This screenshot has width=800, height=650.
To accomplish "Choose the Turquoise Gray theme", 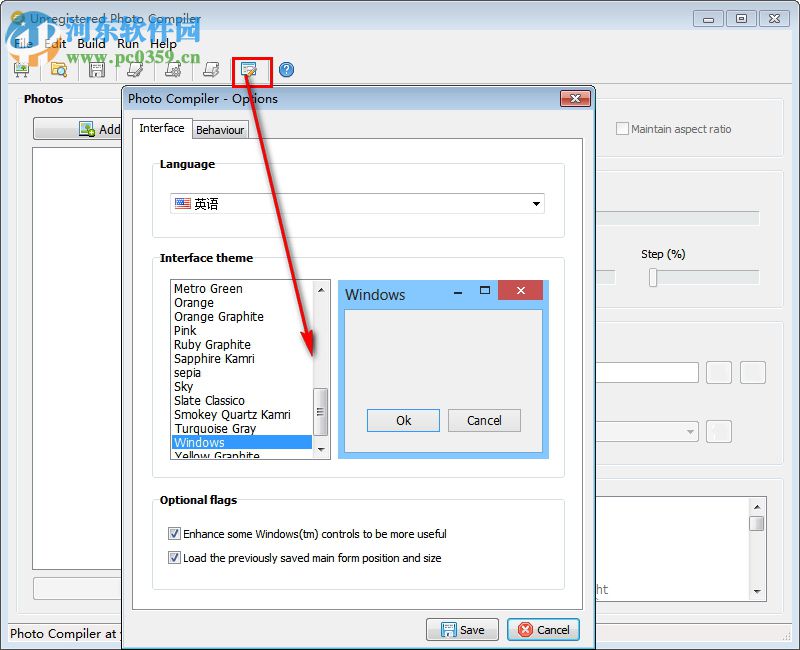I will point(242,429).
